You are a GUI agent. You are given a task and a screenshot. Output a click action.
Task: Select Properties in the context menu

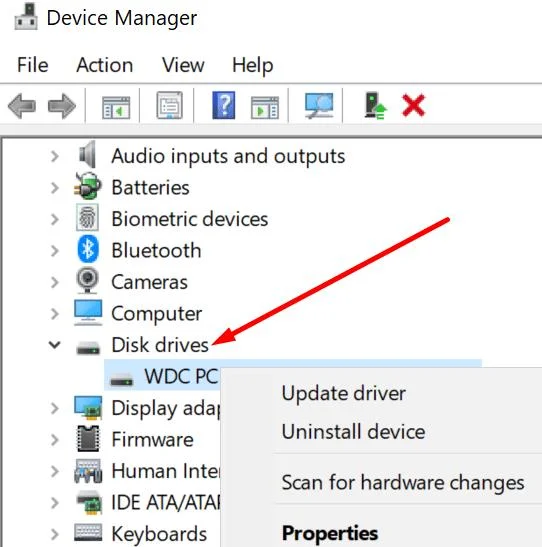click(330, 533)
